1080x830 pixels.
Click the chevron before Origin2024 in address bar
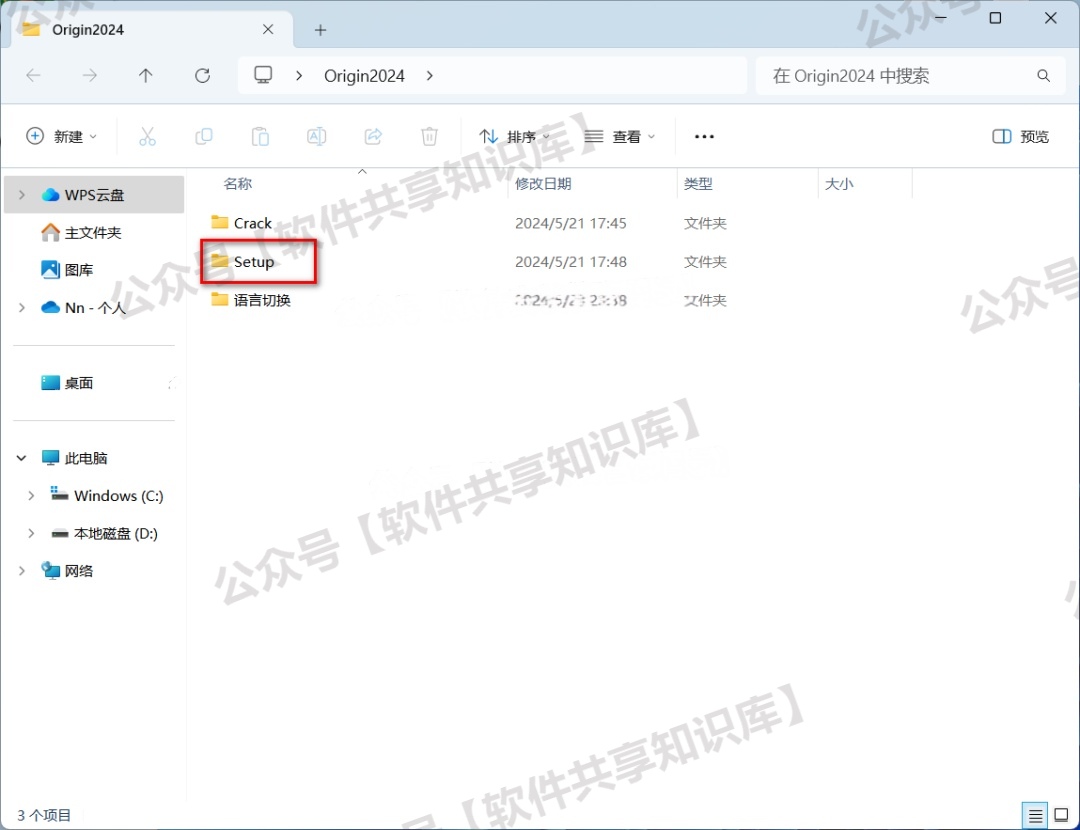tap(299, 76)
